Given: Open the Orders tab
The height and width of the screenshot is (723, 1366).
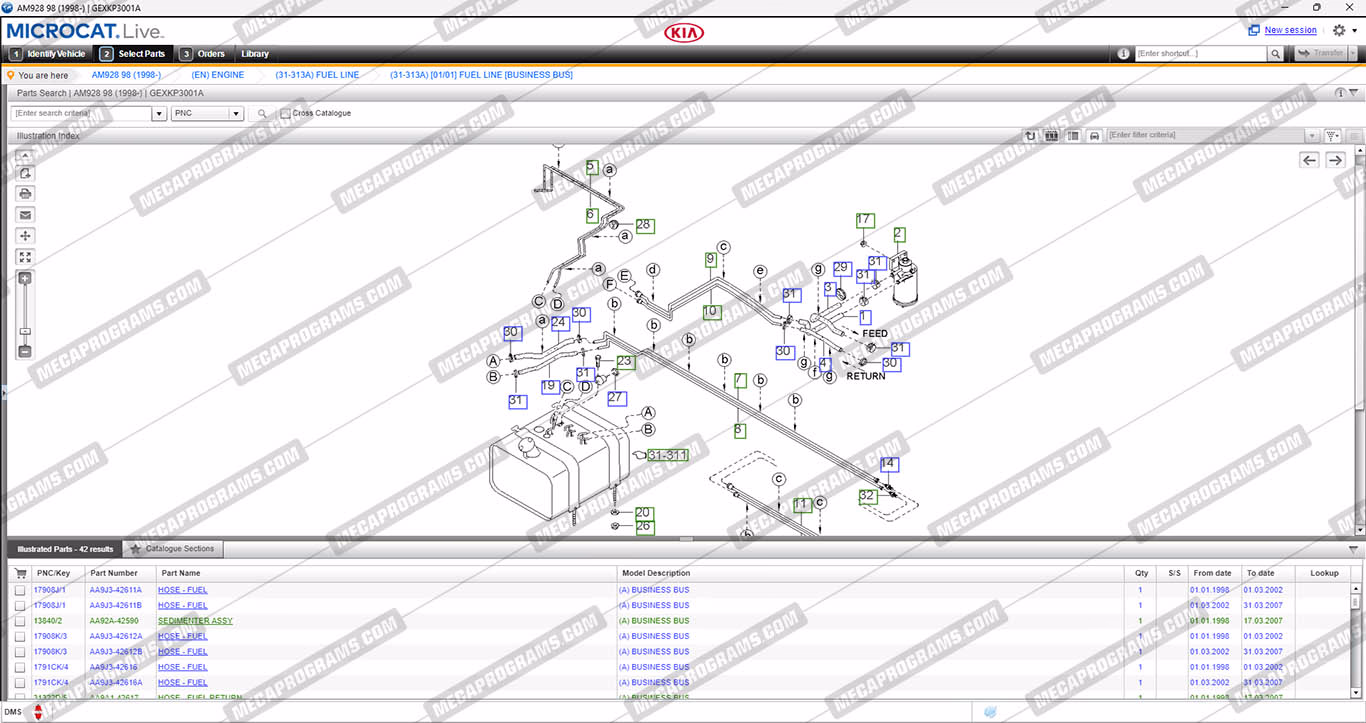Looking at the screenshot, I should 203,54.
